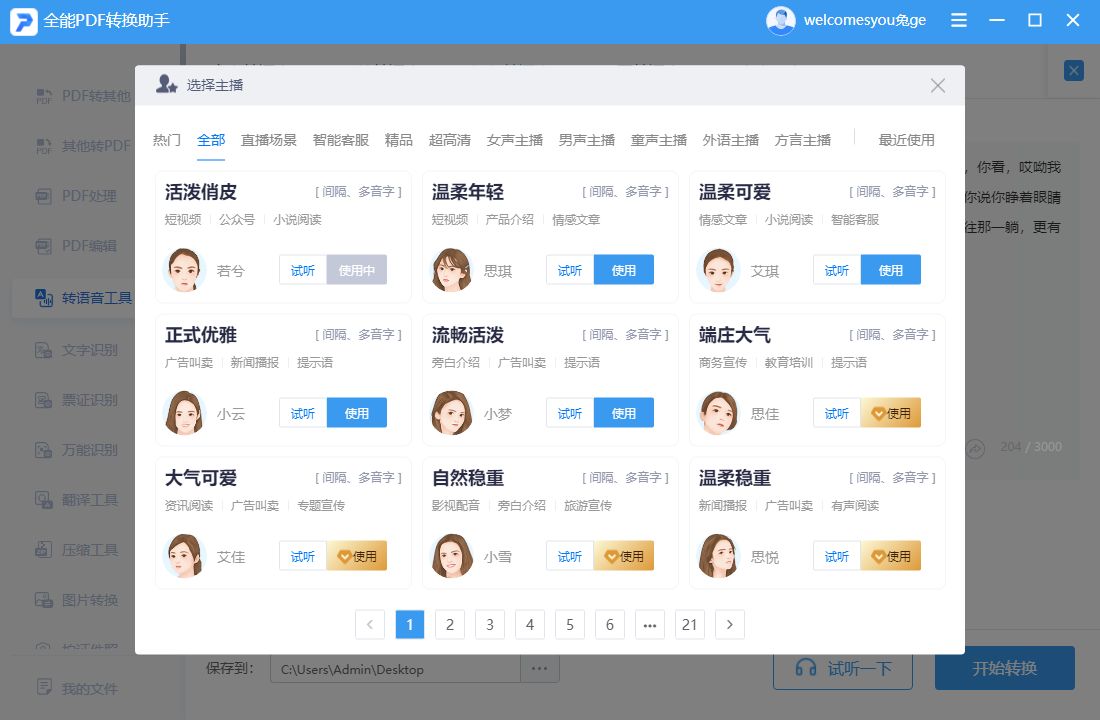This screenshot has width=1100, height=720.
Task: Open 其他转PDF in the sidebar
Action: (x=83, y=146)
